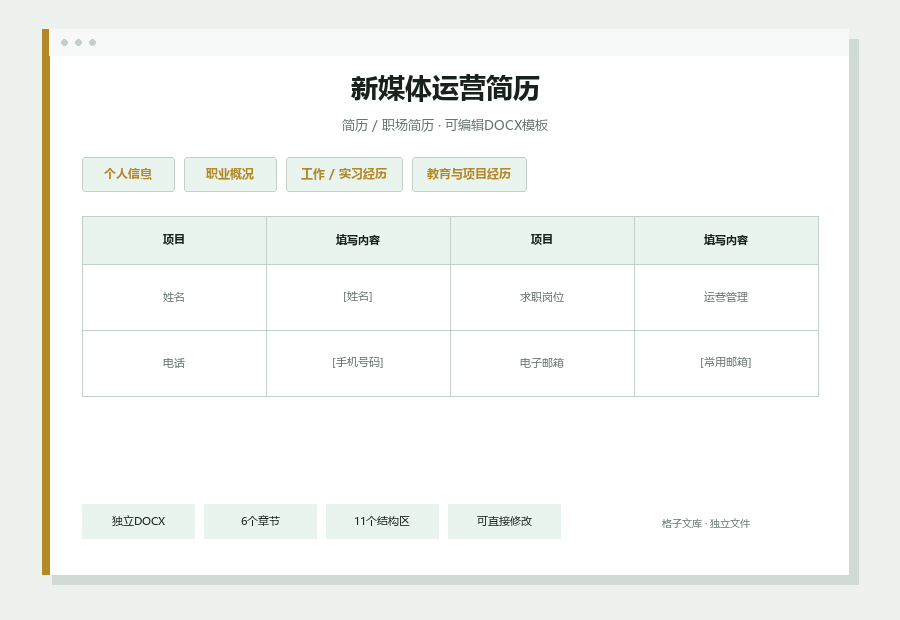Go to the 教育与项目经历 tab
The width and height of the screenshot is (900, 620).
469,175
